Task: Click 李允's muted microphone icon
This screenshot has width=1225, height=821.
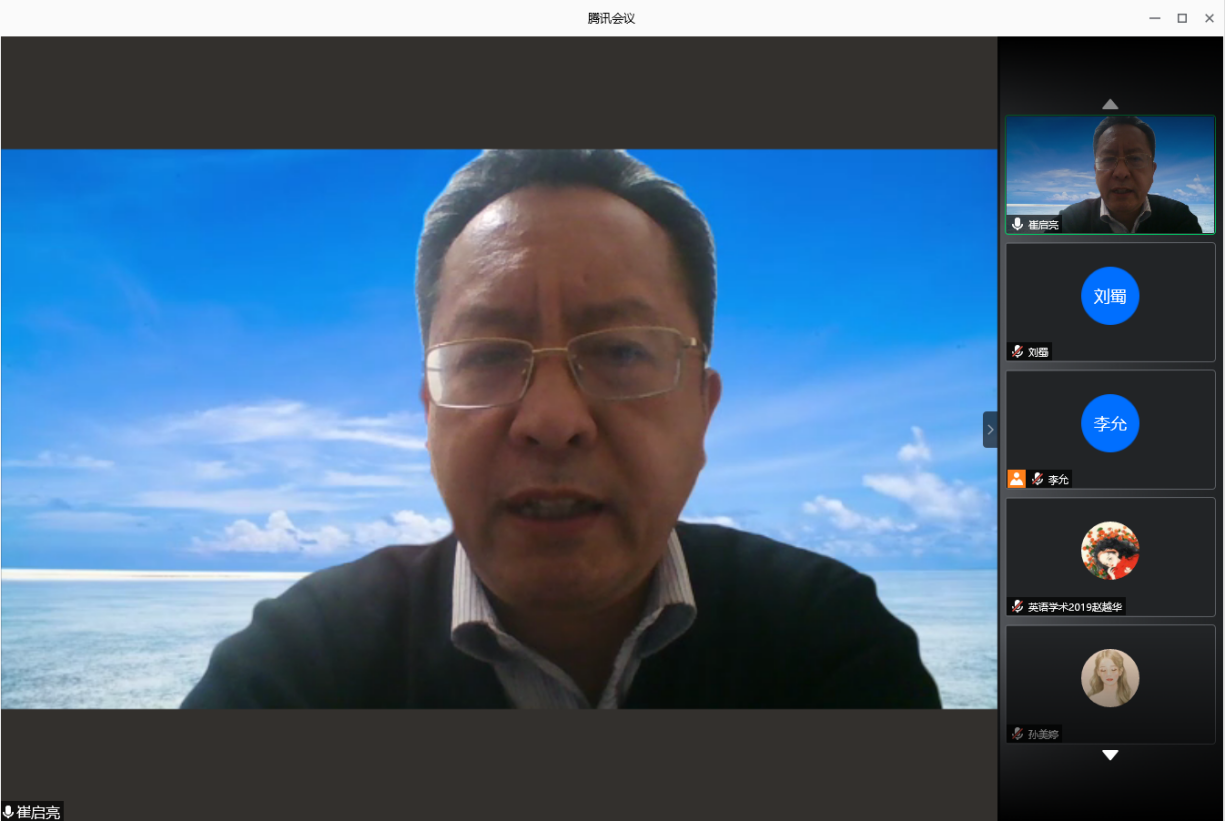Action: [1038, 479]
